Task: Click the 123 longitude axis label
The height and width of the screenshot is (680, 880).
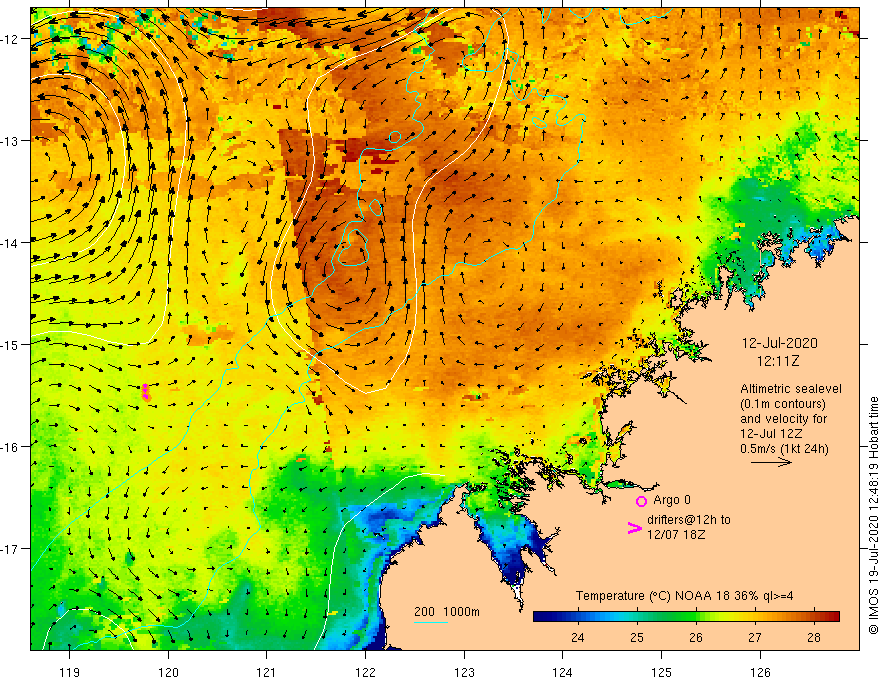Action: point(464,672)
